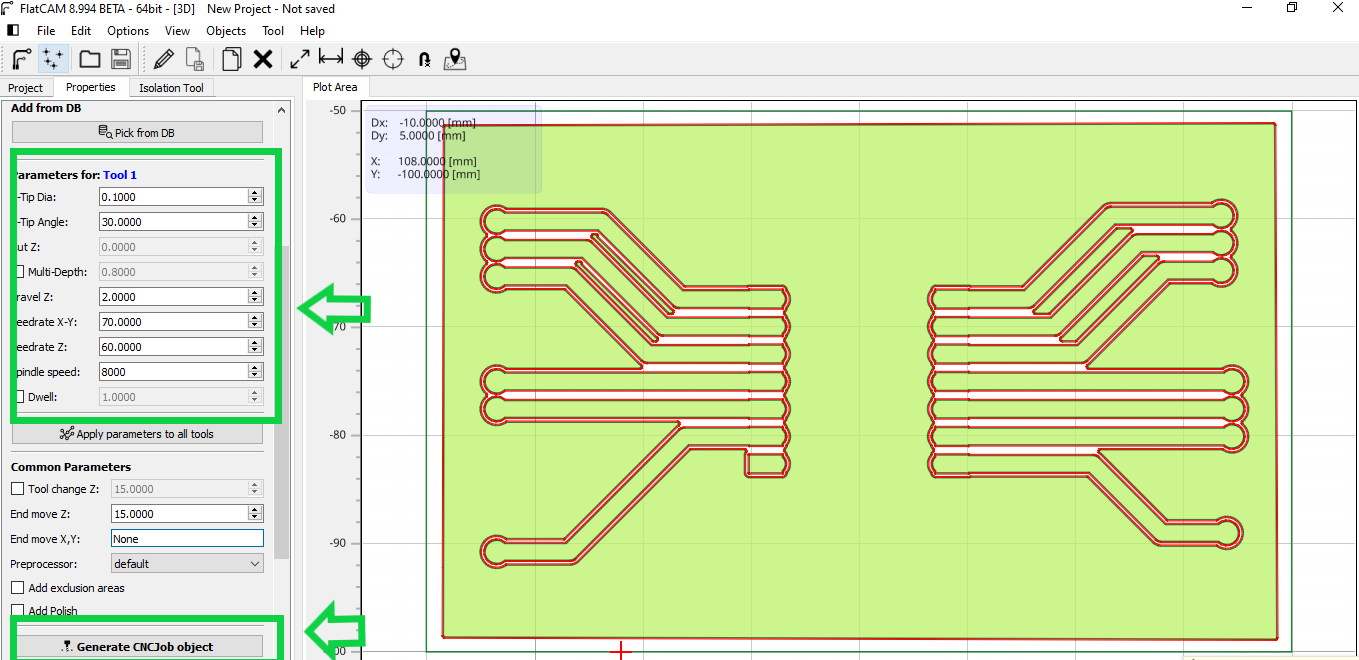The width and height of the screenshot is (1359, 660).
Task: Open the Preprocessor dropdown
Action: [x=186, y=563]
